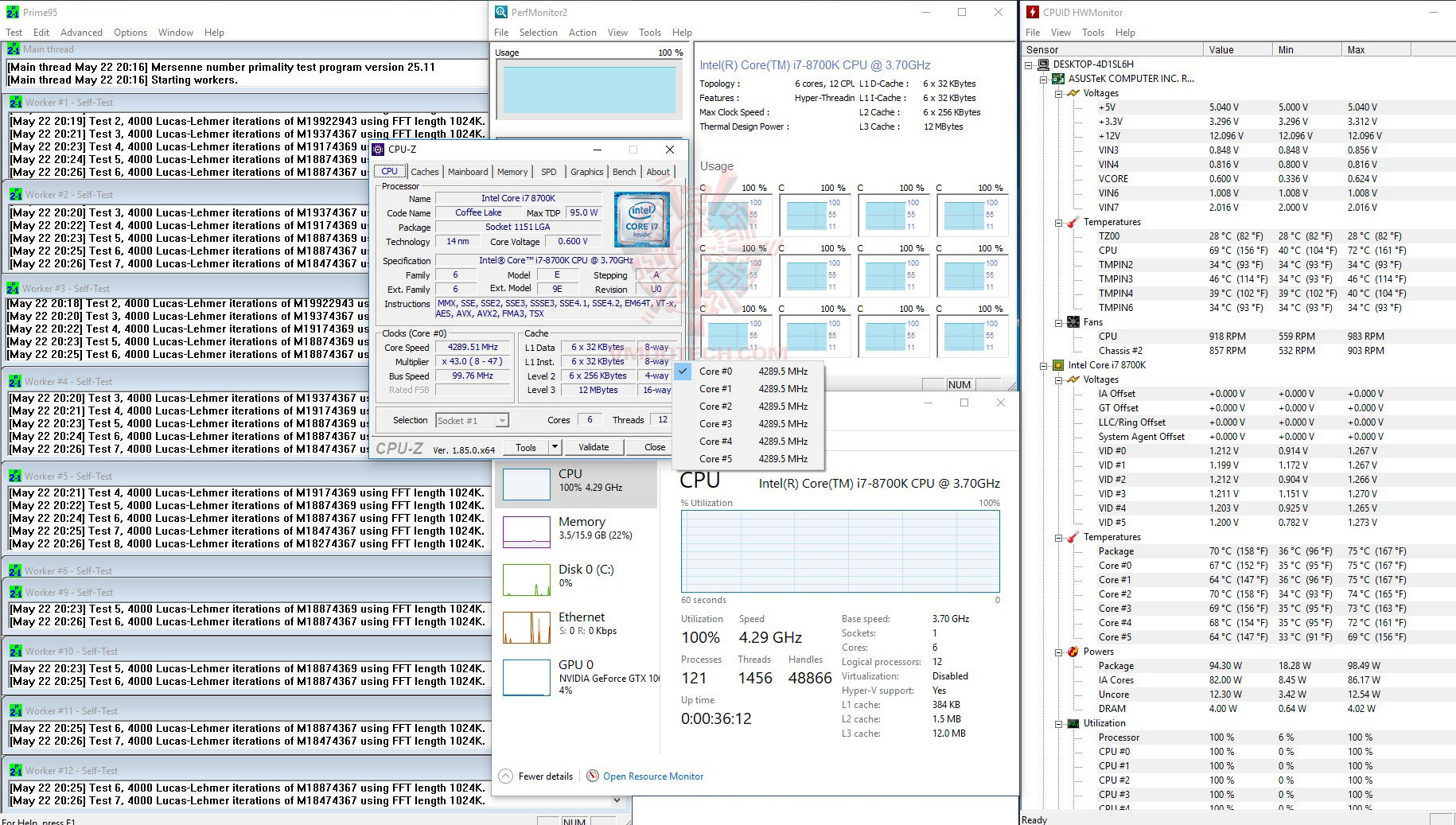This screenshot has width=1456, height=825.
Task: Click the DESKTOP-4D1SL6H computer icon
Action: click(1043, 64)
